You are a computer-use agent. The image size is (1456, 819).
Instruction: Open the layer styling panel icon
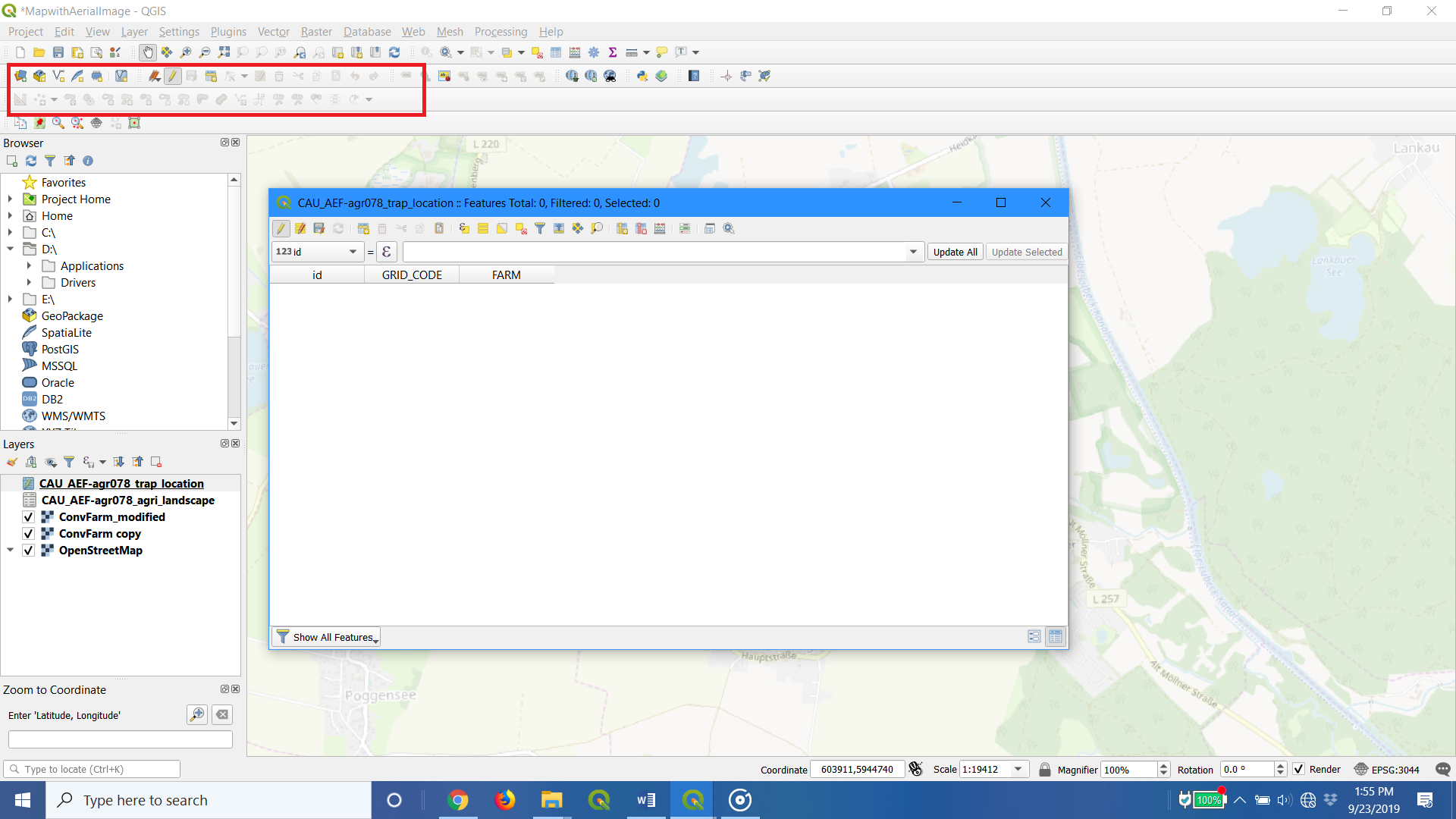(x=12, y=462)
